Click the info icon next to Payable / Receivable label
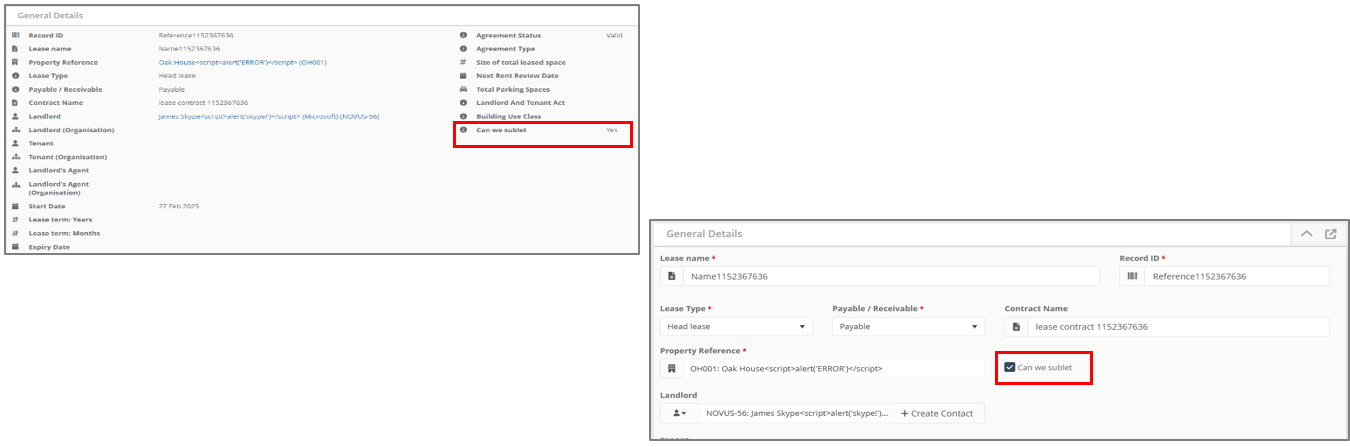Screen dimensions: 1350x447 coord(15,89)
